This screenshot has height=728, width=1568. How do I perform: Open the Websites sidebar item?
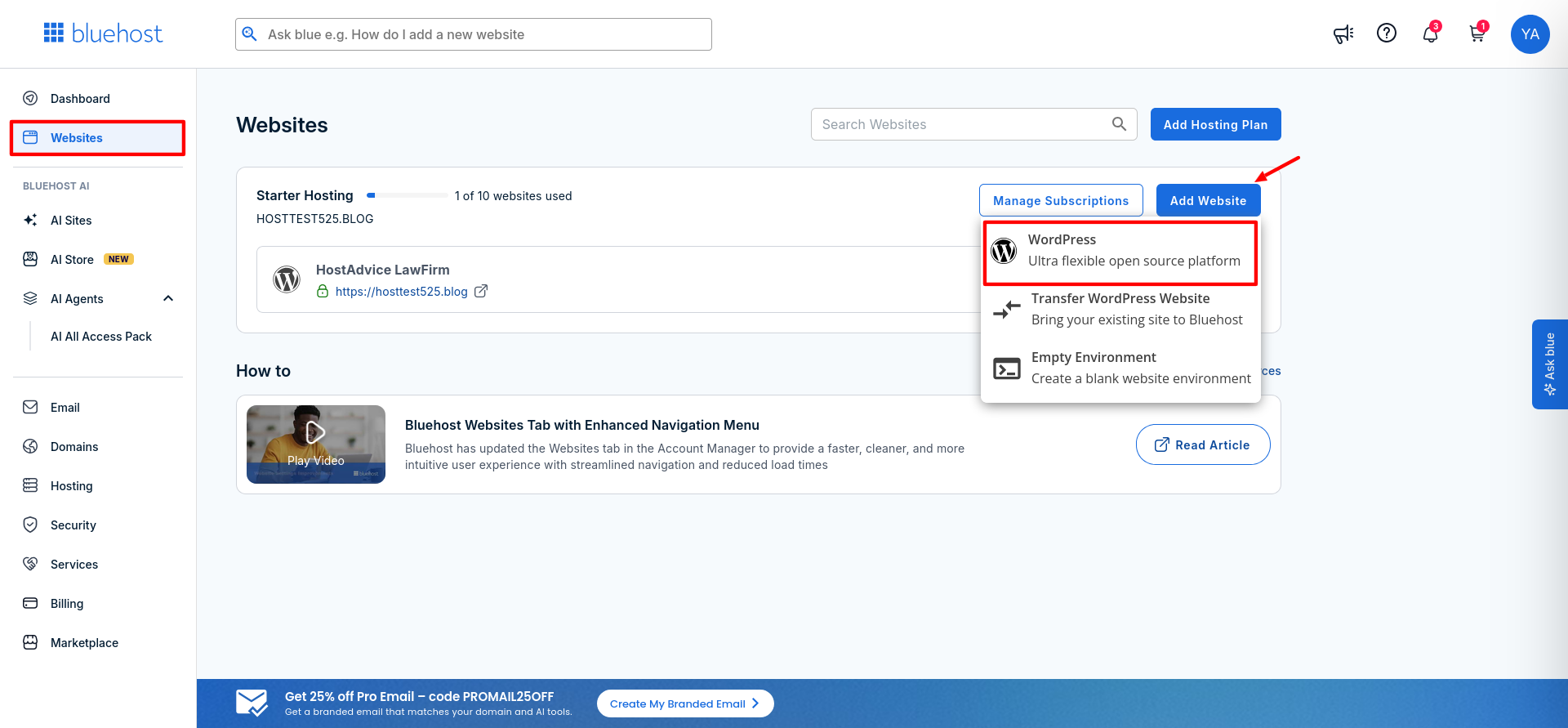point(97,137)
